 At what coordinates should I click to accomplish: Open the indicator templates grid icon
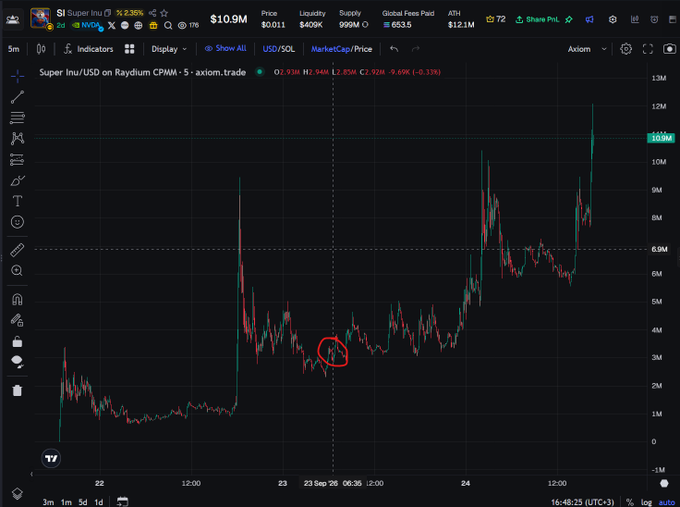pyautogui.click(x=129, y=49)
